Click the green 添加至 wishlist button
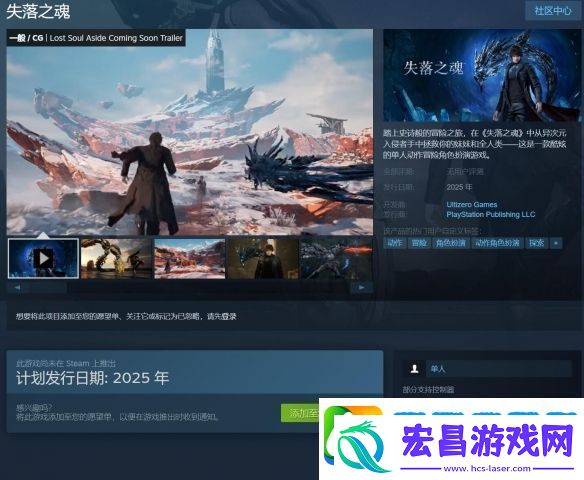 (300, 413)
